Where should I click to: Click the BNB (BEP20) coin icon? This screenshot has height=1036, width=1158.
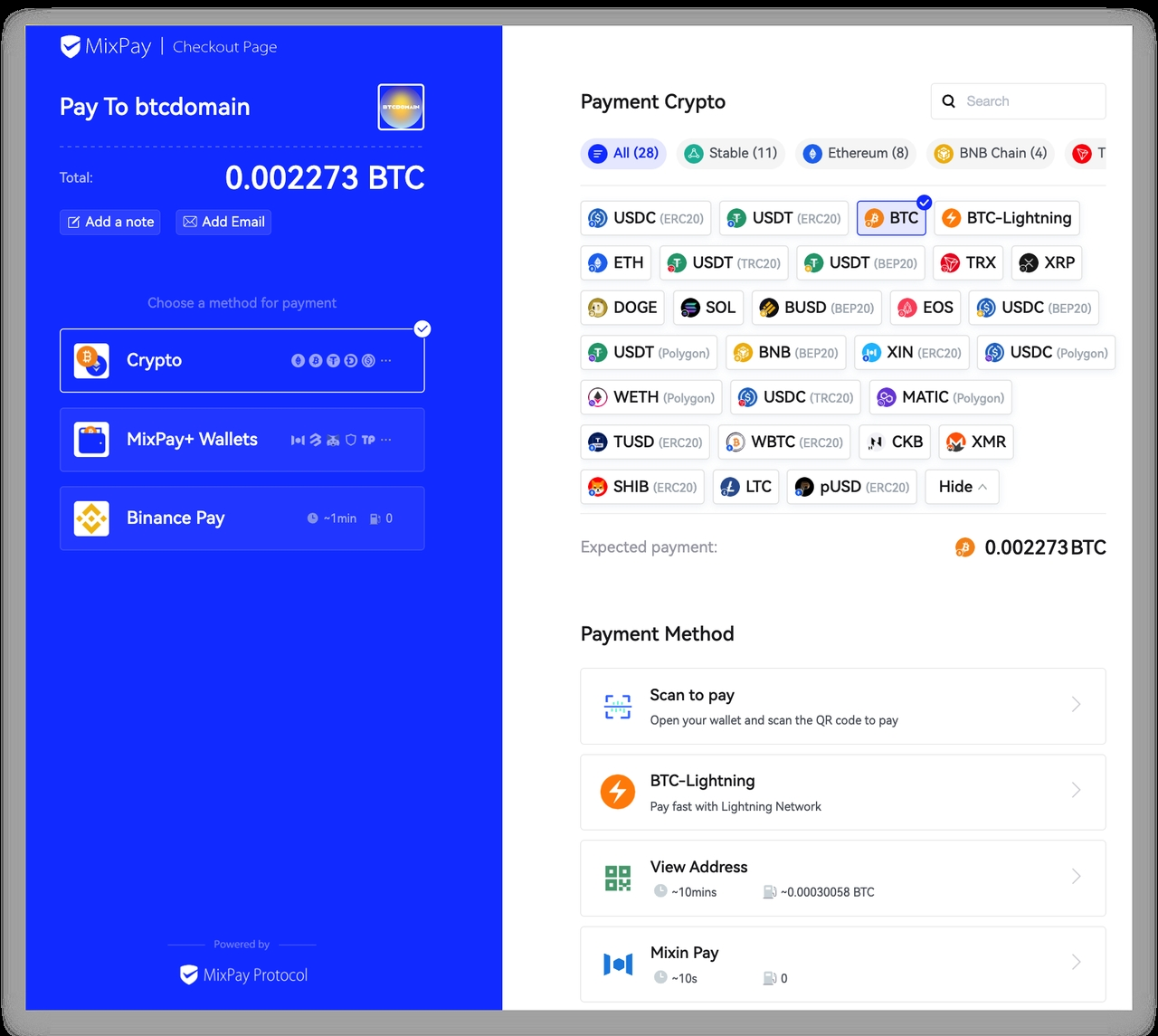tap(743, 353)
